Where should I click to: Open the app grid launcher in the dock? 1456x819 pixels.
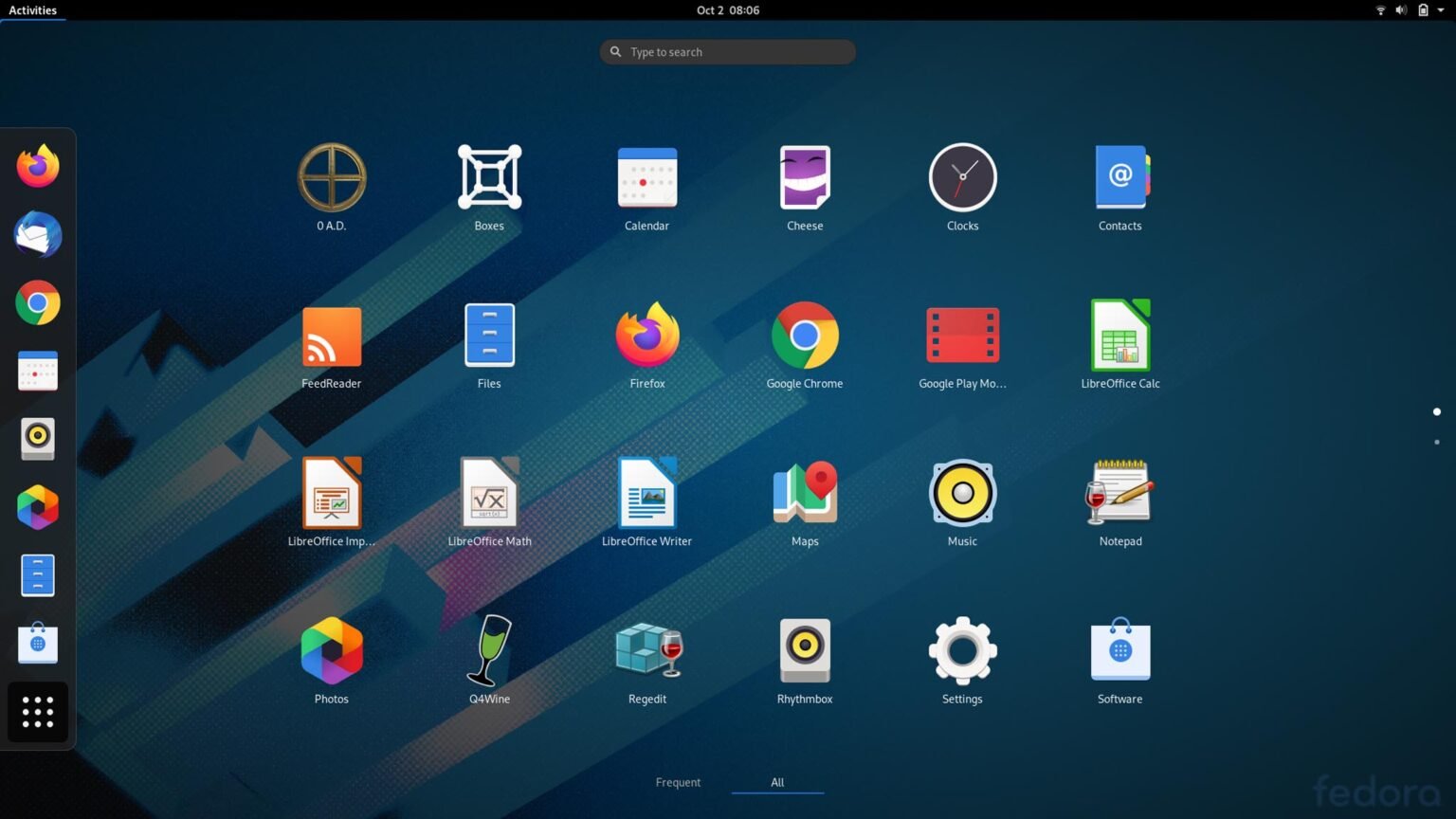(37, 712)
